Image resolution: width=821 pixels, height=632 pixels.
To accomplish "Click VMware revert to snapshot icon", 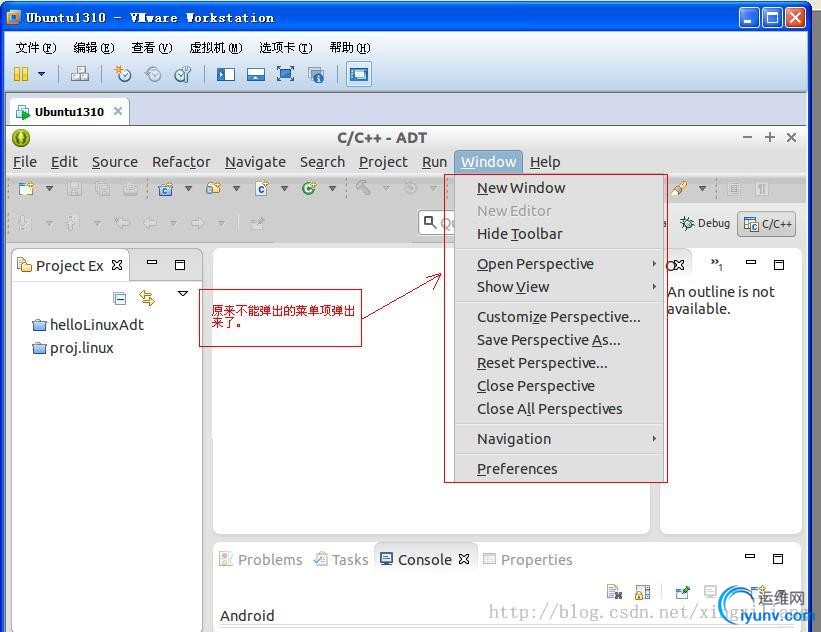I will 153,74.
